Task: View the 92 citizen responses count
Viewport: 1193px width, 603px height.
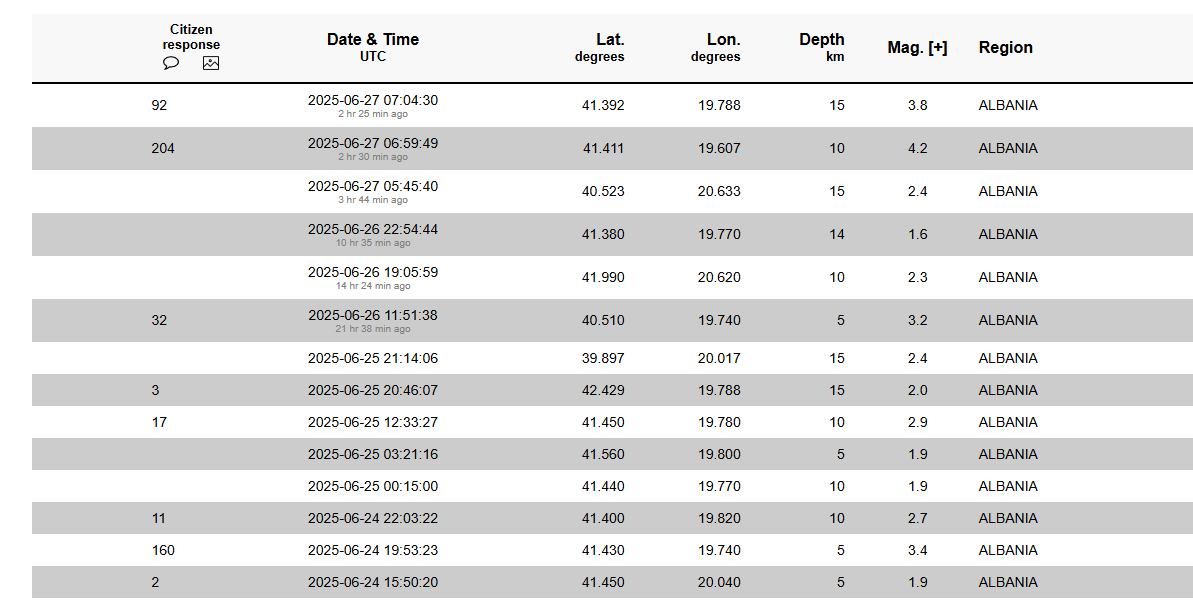Action: tap(159, 105)
